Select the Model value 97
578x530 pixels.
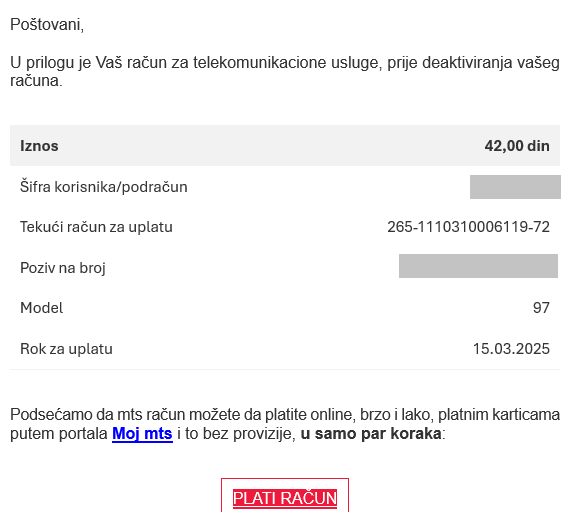[x=541, y=308]
